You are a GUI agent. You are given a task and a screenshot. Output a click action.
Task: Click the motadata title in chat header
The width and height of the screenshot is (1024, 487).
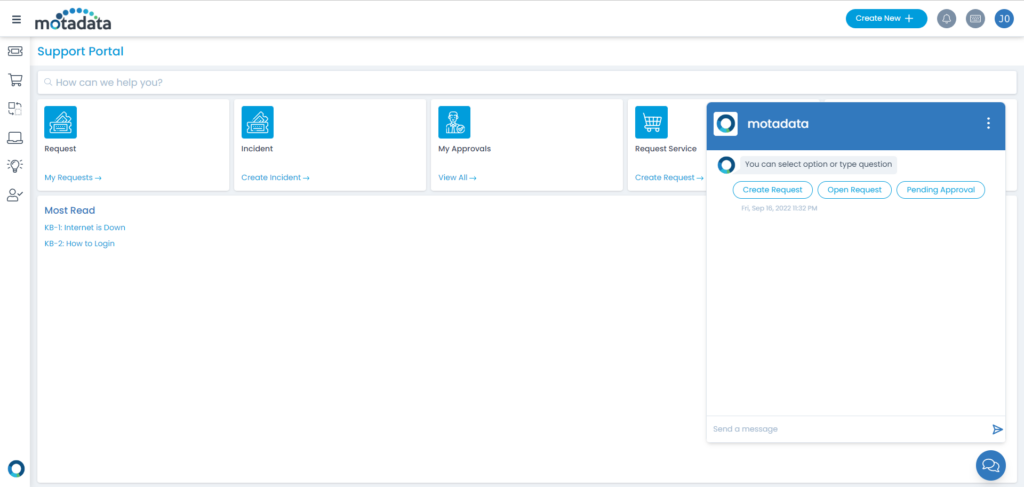coord(778,123)
